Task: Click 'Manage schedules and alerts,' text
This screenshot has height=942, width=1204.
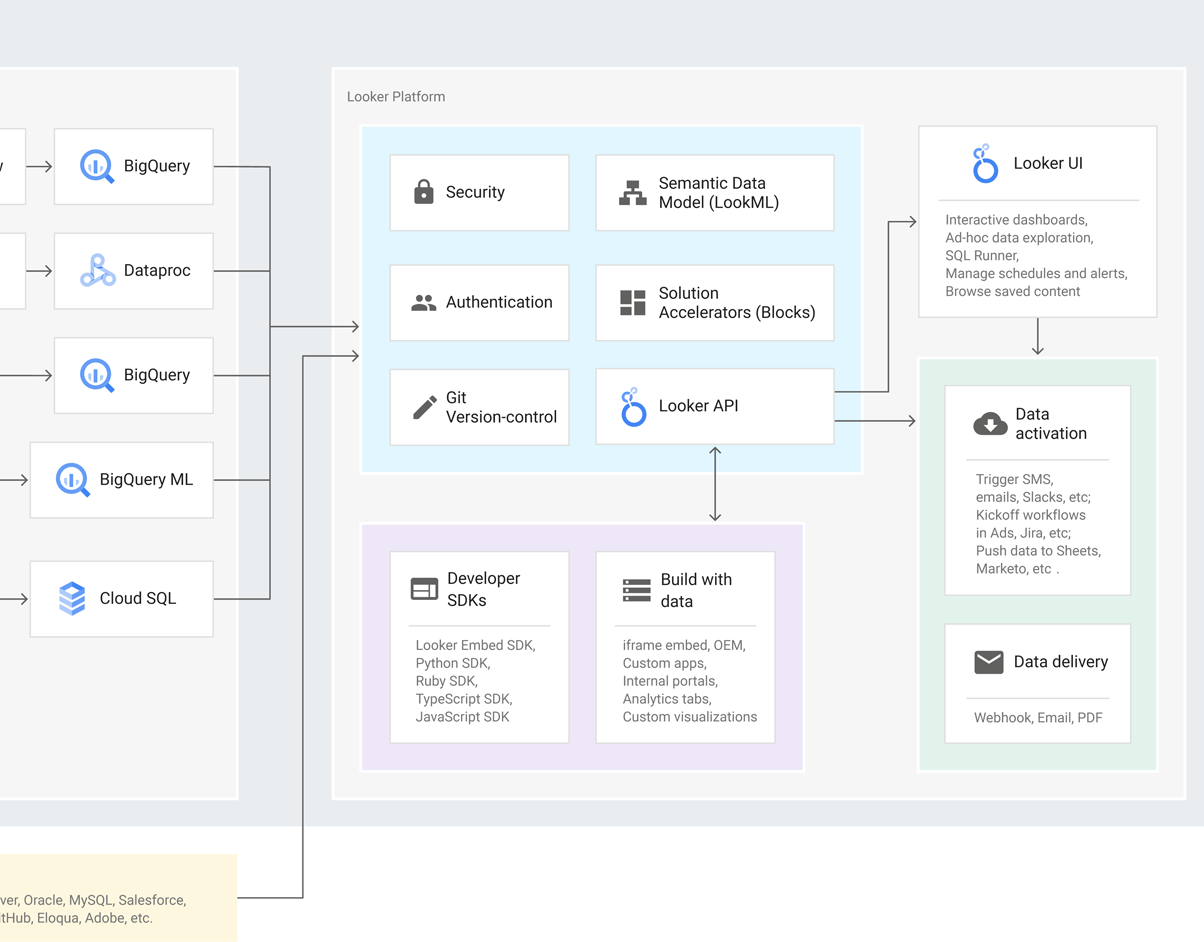Action: [1036, 273]
